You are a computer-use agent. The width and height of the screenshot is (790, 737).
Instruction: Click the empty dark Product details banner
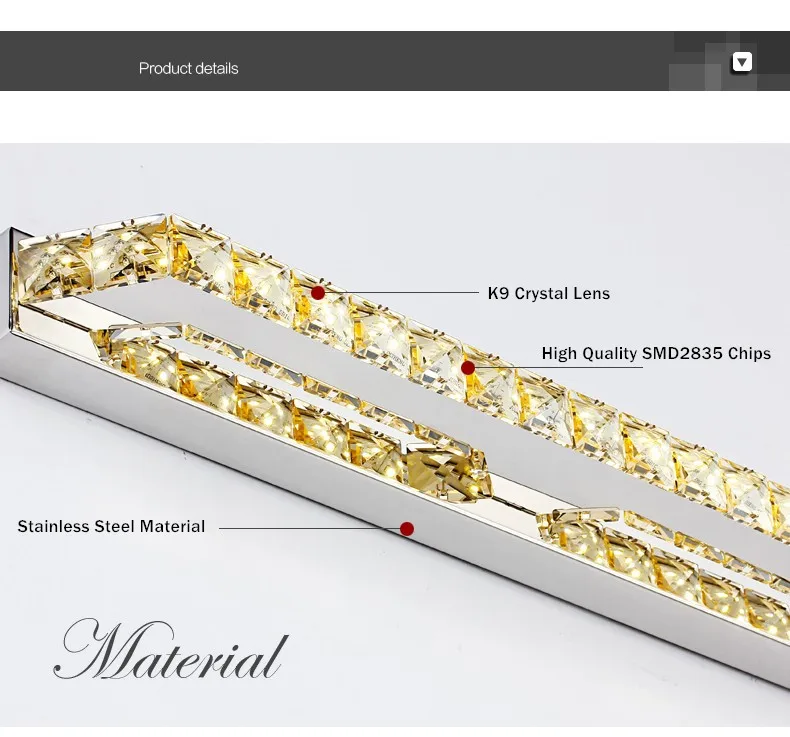(395, 61)
